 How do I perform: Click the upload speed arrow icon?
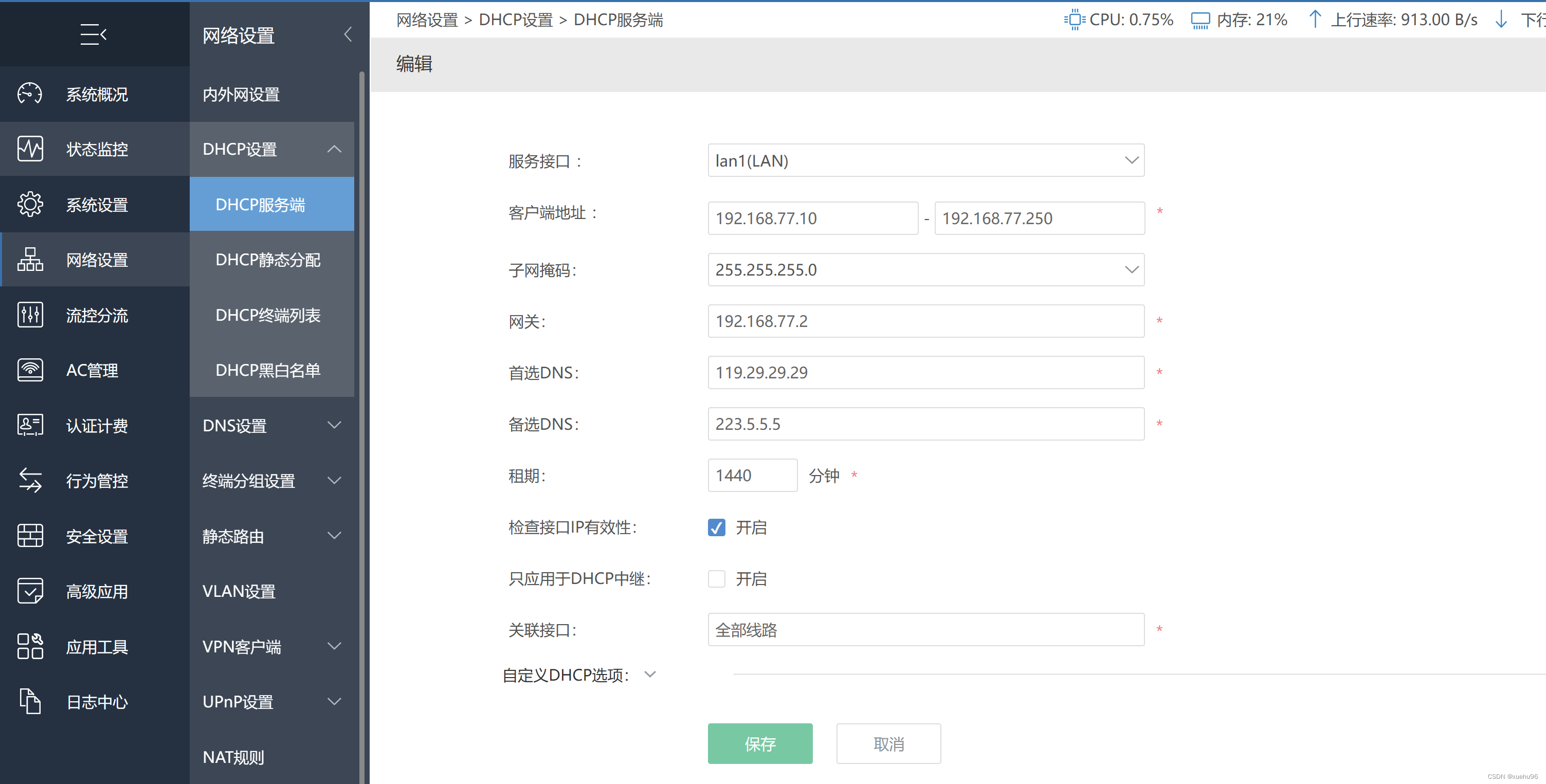1315,19
